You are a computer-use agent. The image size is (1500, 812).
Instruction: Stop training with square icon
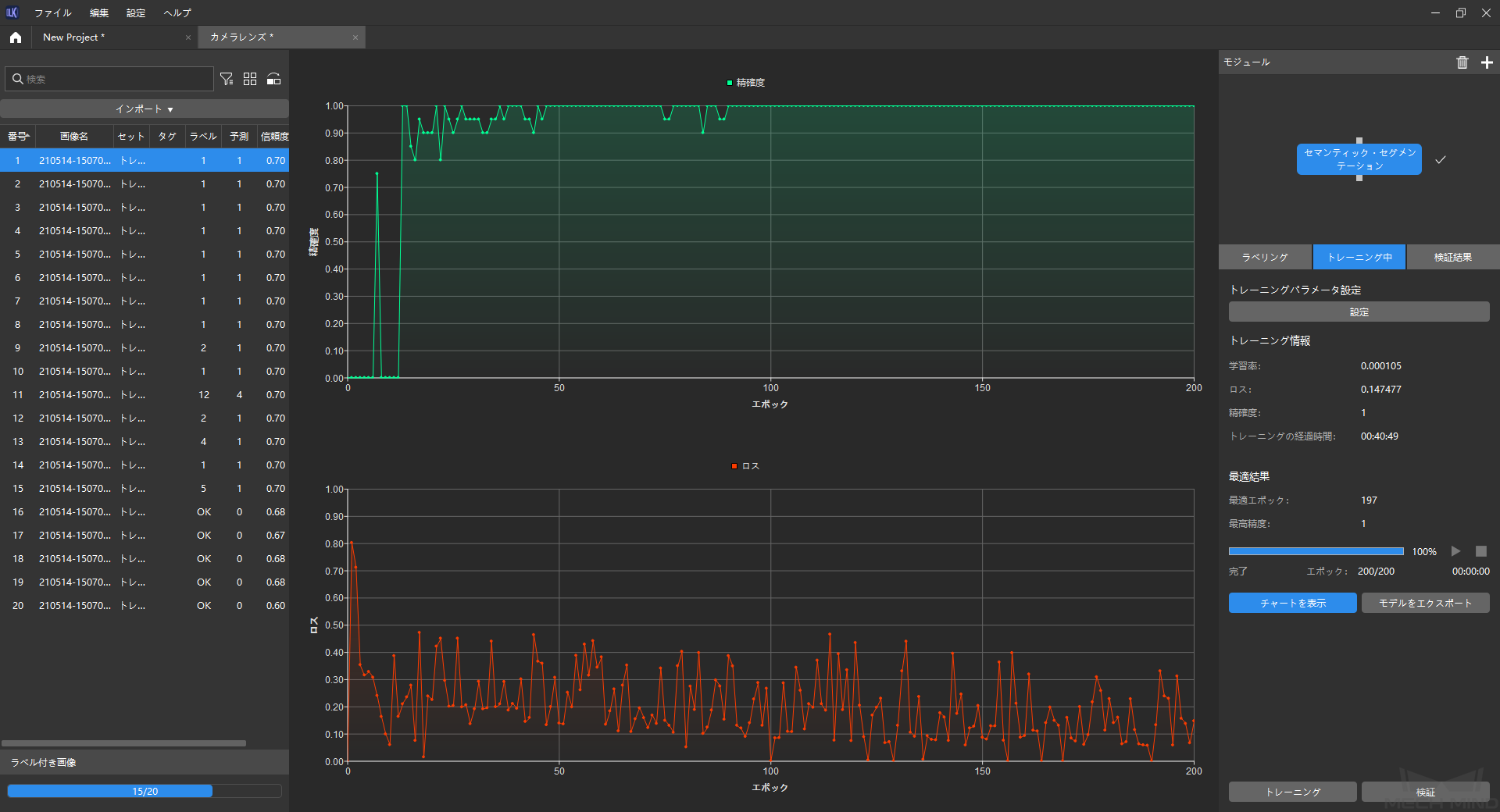click(x=1480, y=551)
